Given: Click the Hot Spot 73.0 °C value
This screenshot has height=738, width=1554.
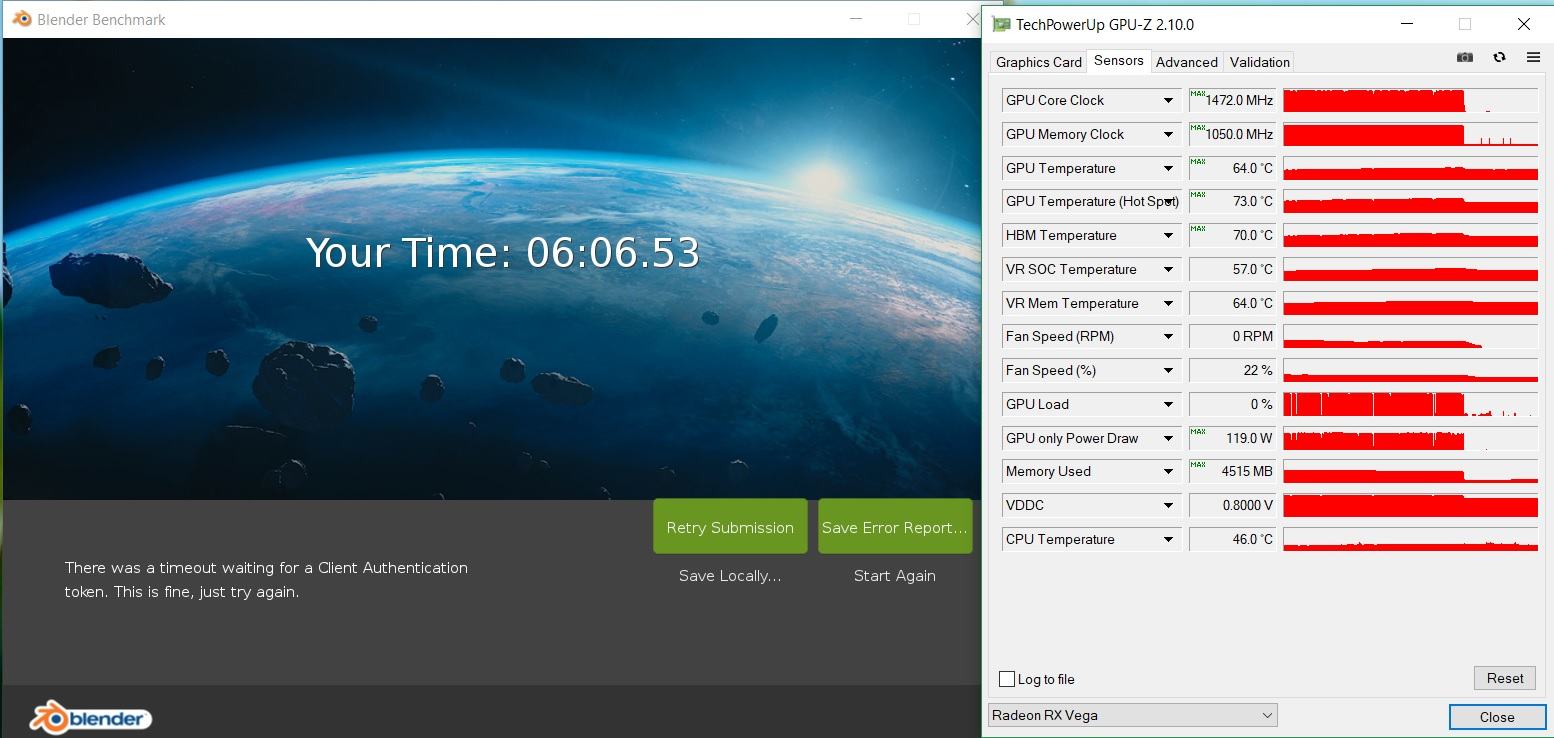Looking at the screenshot, I should pos(1232,201).
